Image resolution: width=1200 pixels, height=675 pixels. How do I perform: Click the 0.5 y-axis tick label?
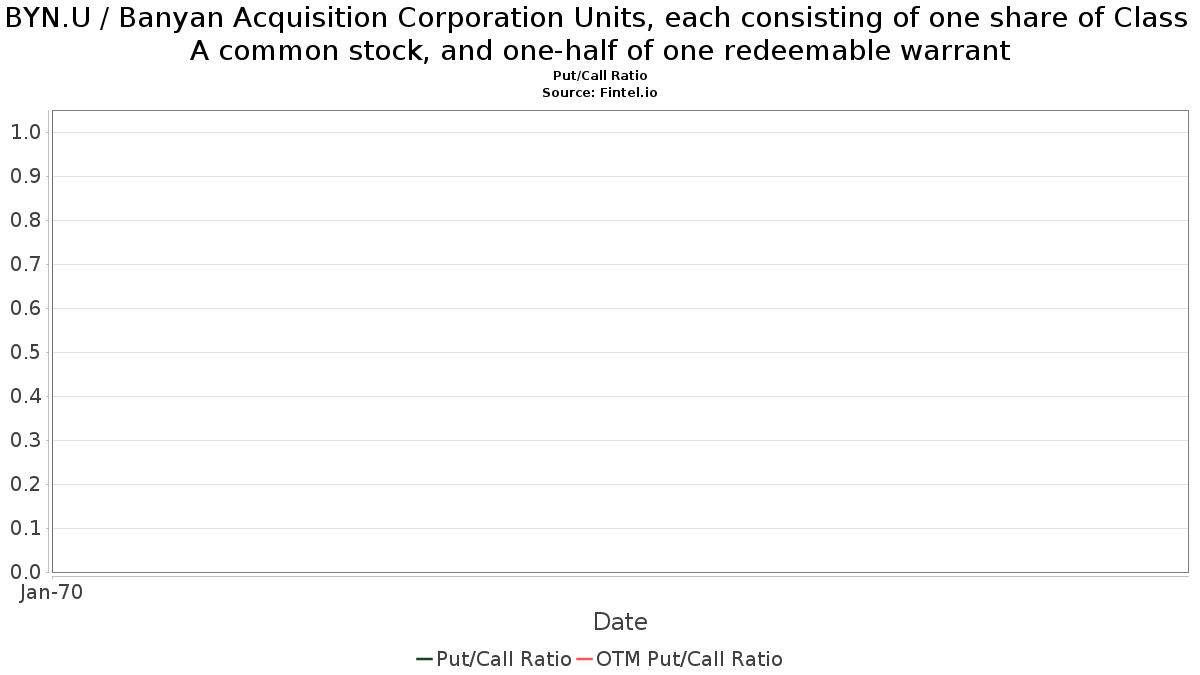[25, 352]
